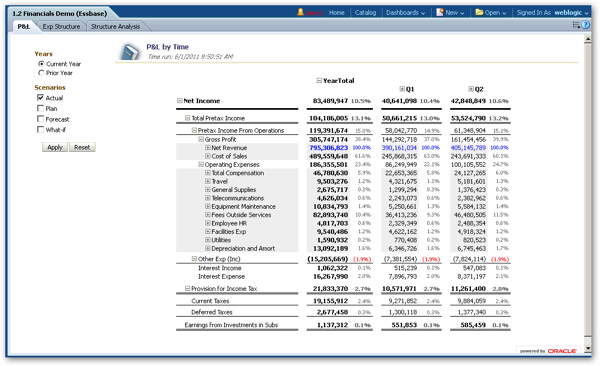
Task: Click the Interest Income row label
Action: click(x=220, y=268)
